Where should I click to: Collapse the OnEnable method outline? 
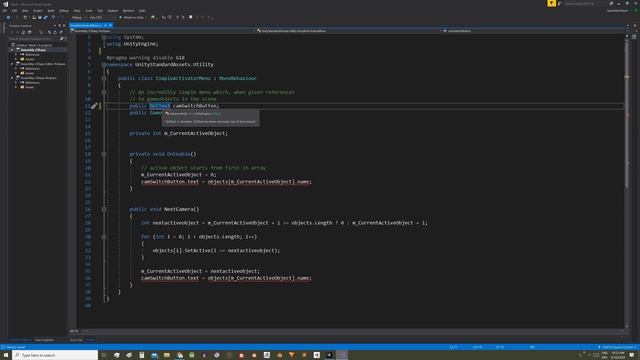(104, 154)
